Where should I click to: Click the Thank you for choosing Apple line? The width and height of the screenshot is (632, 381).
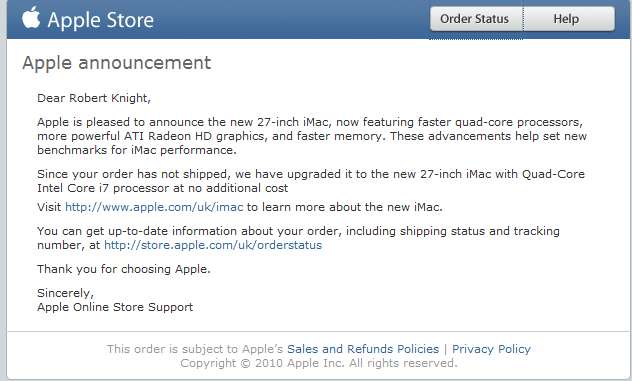[124, 269]
